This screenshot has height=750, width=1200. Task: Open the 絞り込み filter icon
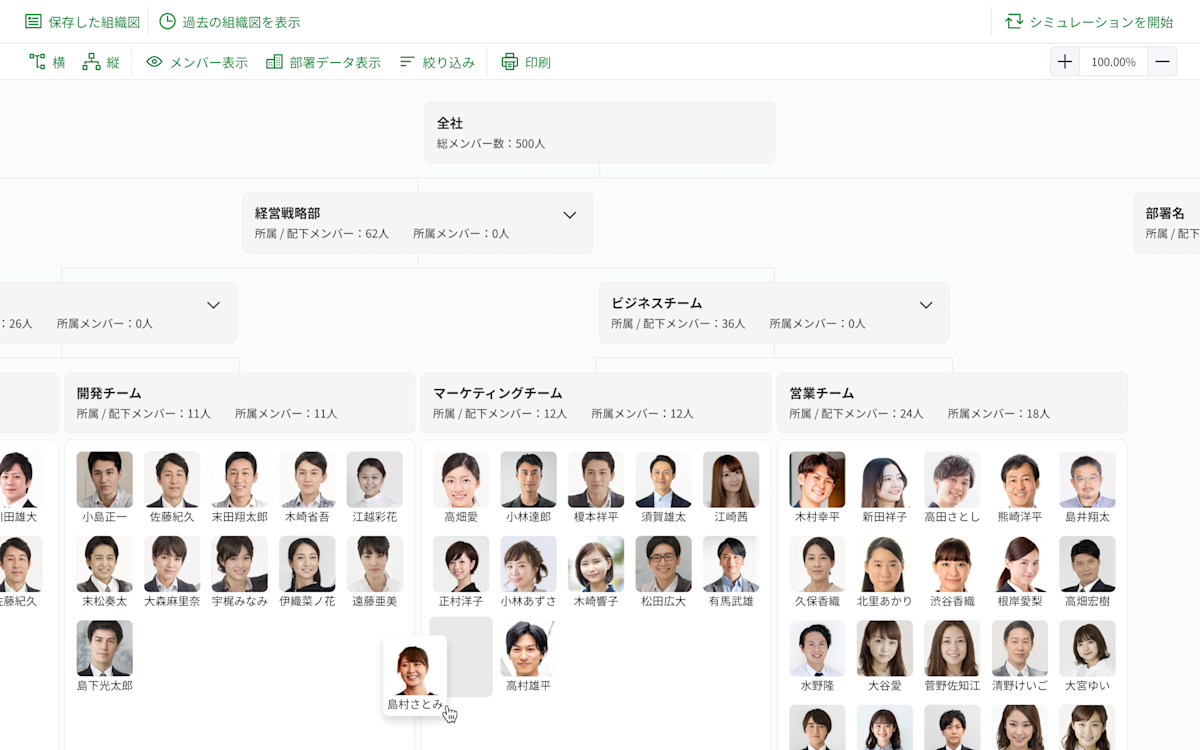pyautogui.click(x=406, y=61)
